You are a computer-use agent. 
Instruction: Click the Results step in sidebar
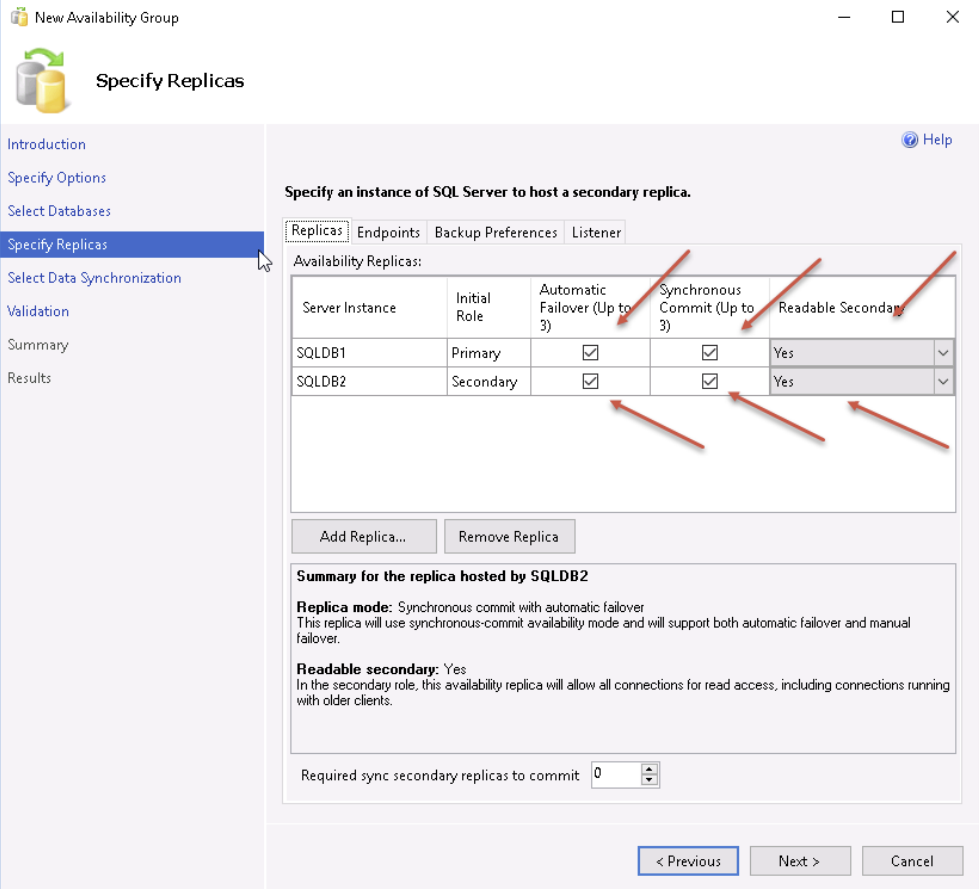(29, 378)
